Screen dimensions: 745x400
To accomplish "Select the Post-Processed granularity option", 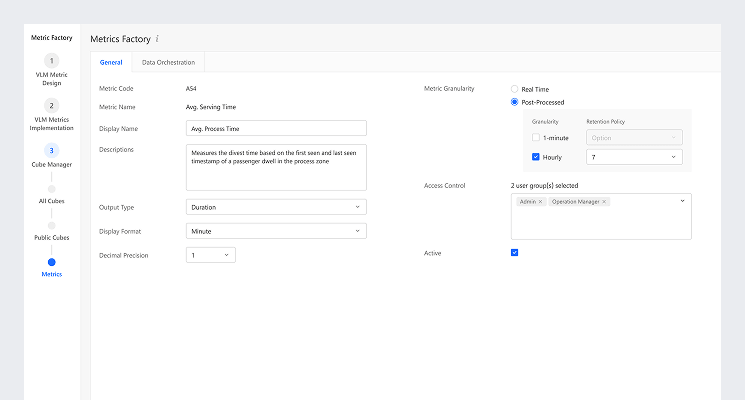I will (515, 101).
